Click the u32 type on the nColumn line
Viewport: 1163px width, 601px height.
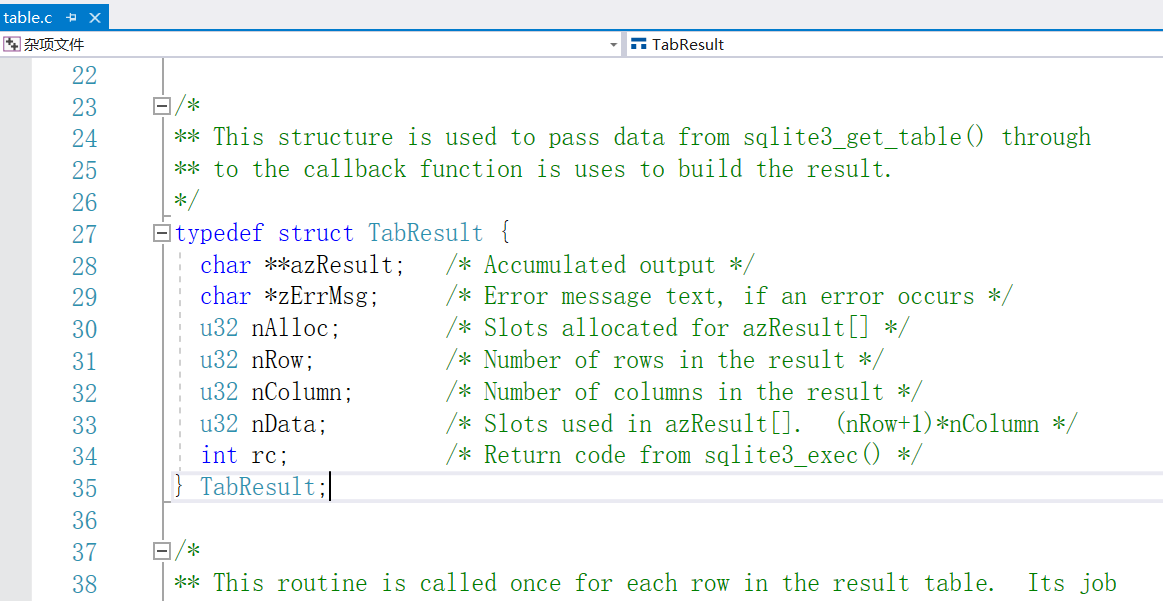click(x=219, y=392)
